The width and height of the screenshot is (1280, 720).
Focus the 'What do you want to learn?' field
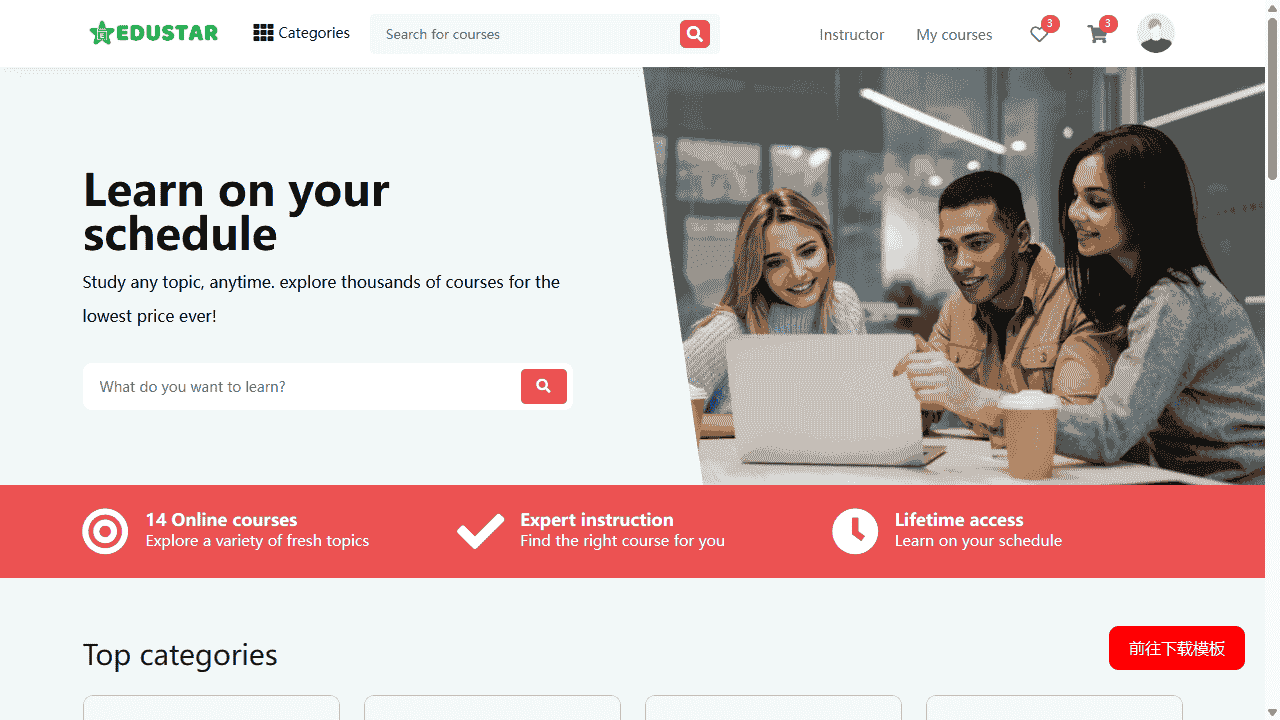[302, 386]
